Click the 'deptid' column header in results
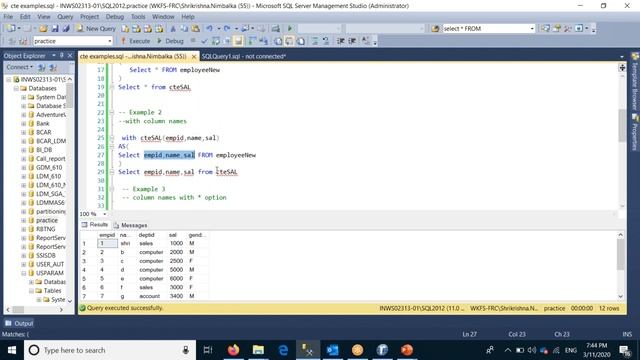The height and width of the screenshot is (360, 640). pos(146,235)
